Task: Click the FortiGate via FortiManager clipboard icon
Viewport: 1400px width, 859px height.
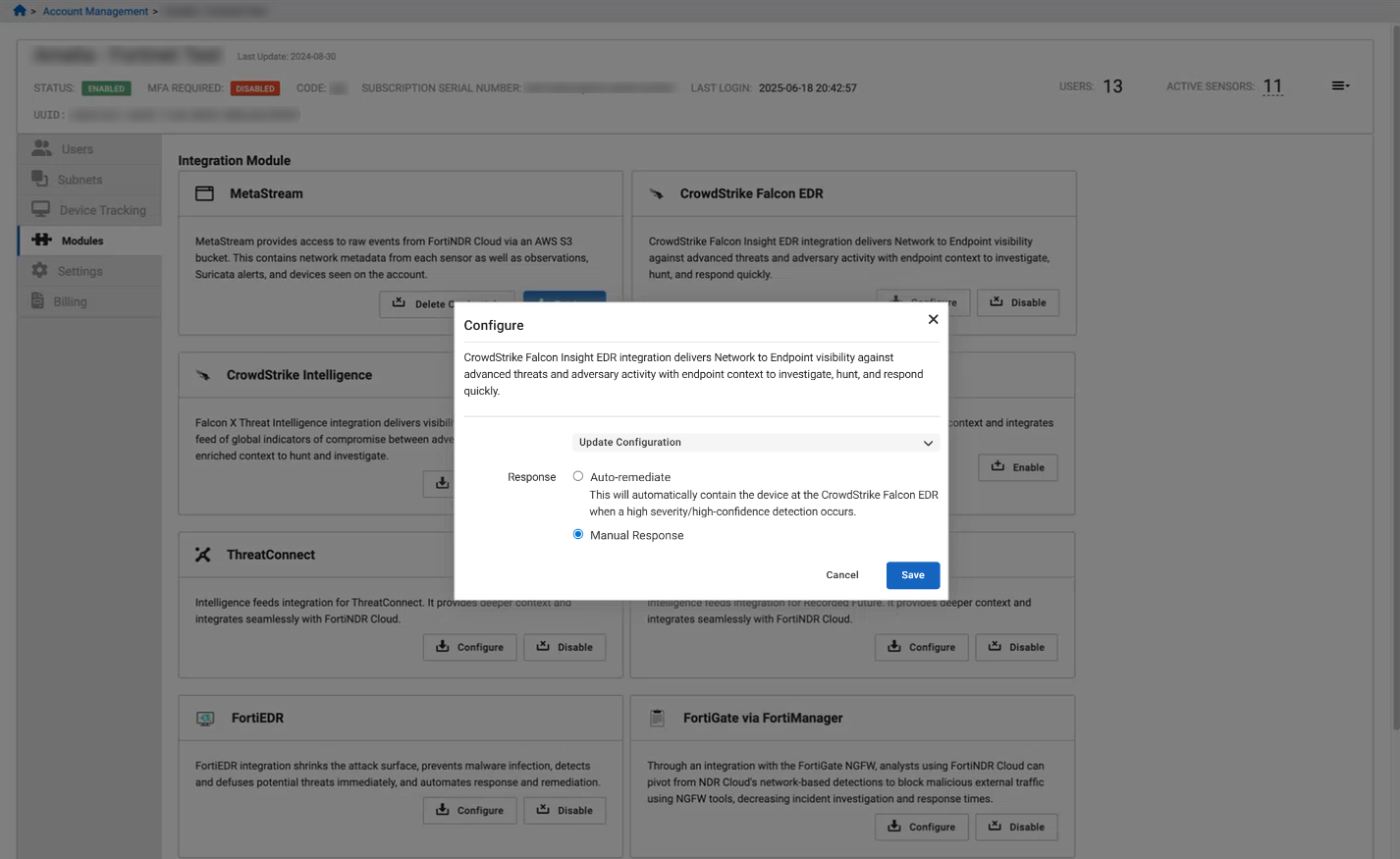Action: point(658,719)
